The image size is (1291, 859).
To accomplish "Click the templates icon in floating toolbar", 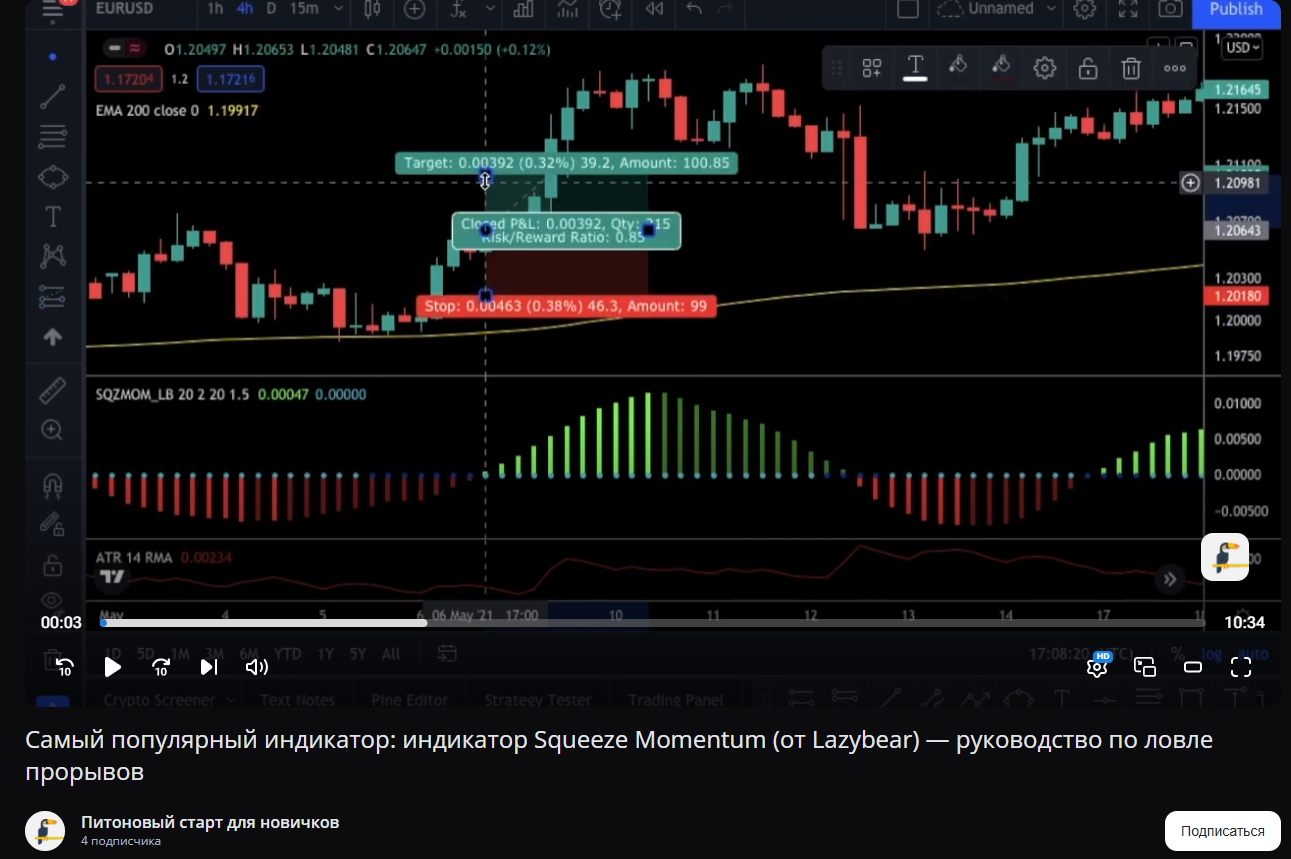I will 872,68.
